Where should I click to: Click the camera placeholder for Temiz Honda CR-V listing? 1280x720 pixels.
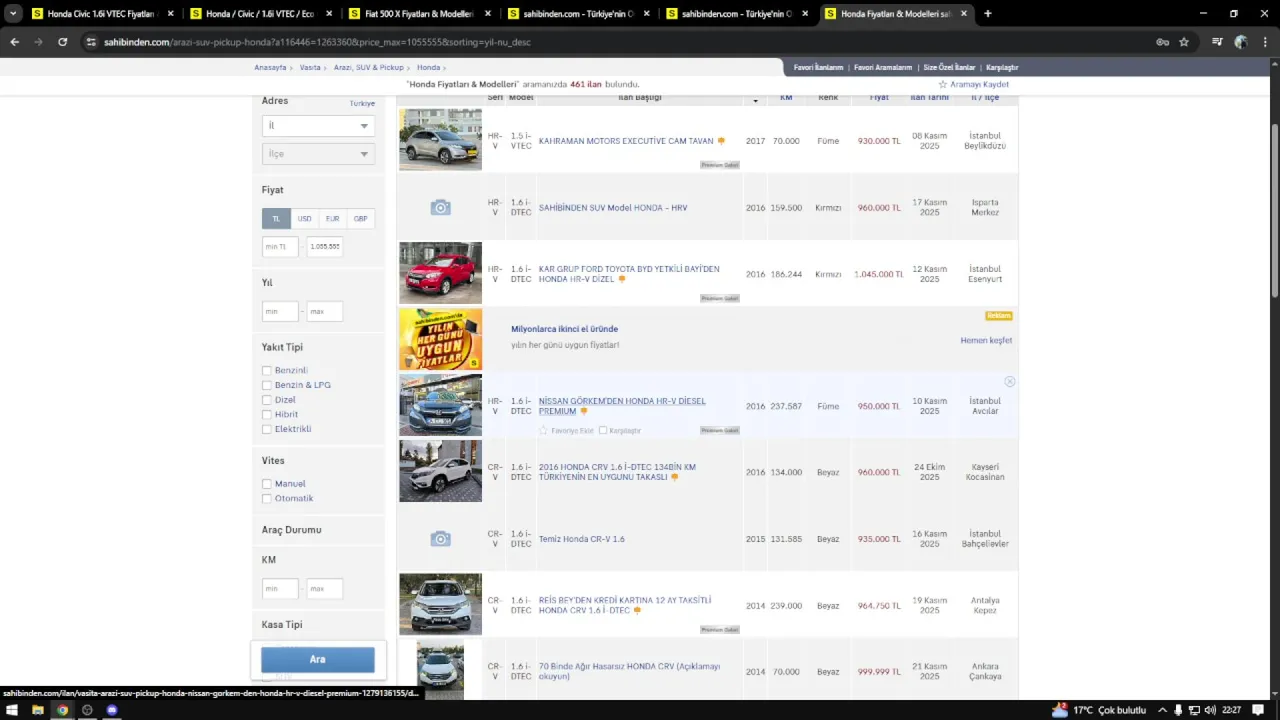(440, 539)
